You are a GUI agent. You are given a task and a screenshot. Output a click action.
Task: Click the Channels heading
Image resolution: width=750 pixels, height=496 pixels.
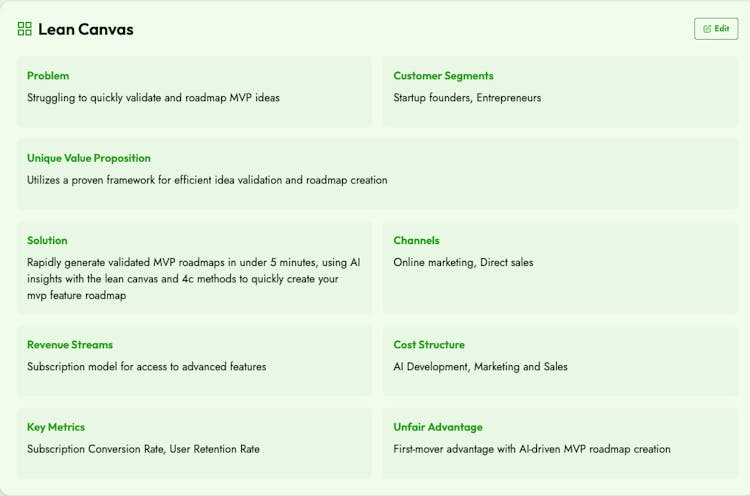[x=416, y=240]
